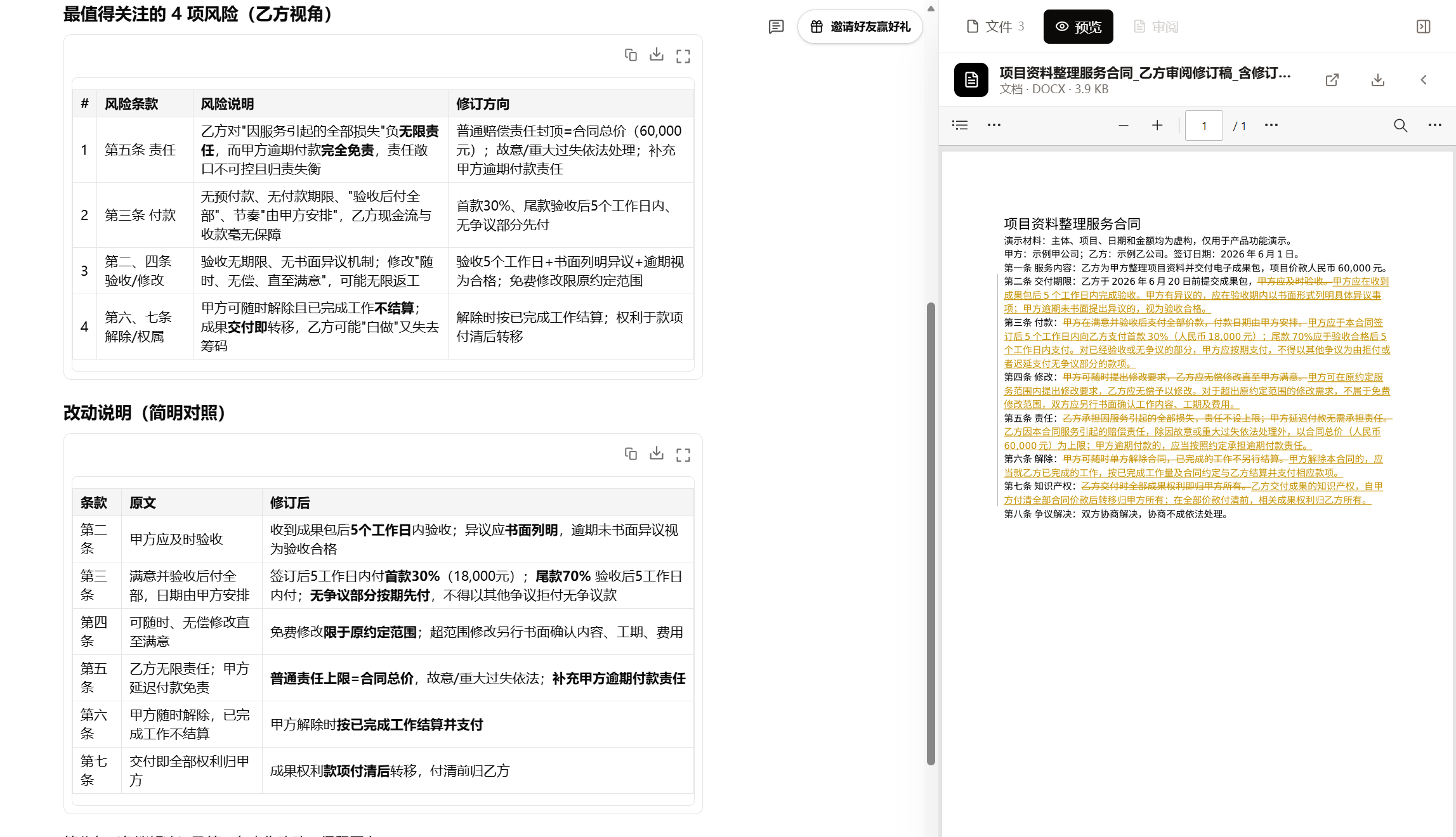Collapse the right preview panel
Image resolution: width=1456 pixels, height=837 pixels.
pyautogui.click(x=1423, y=27)
